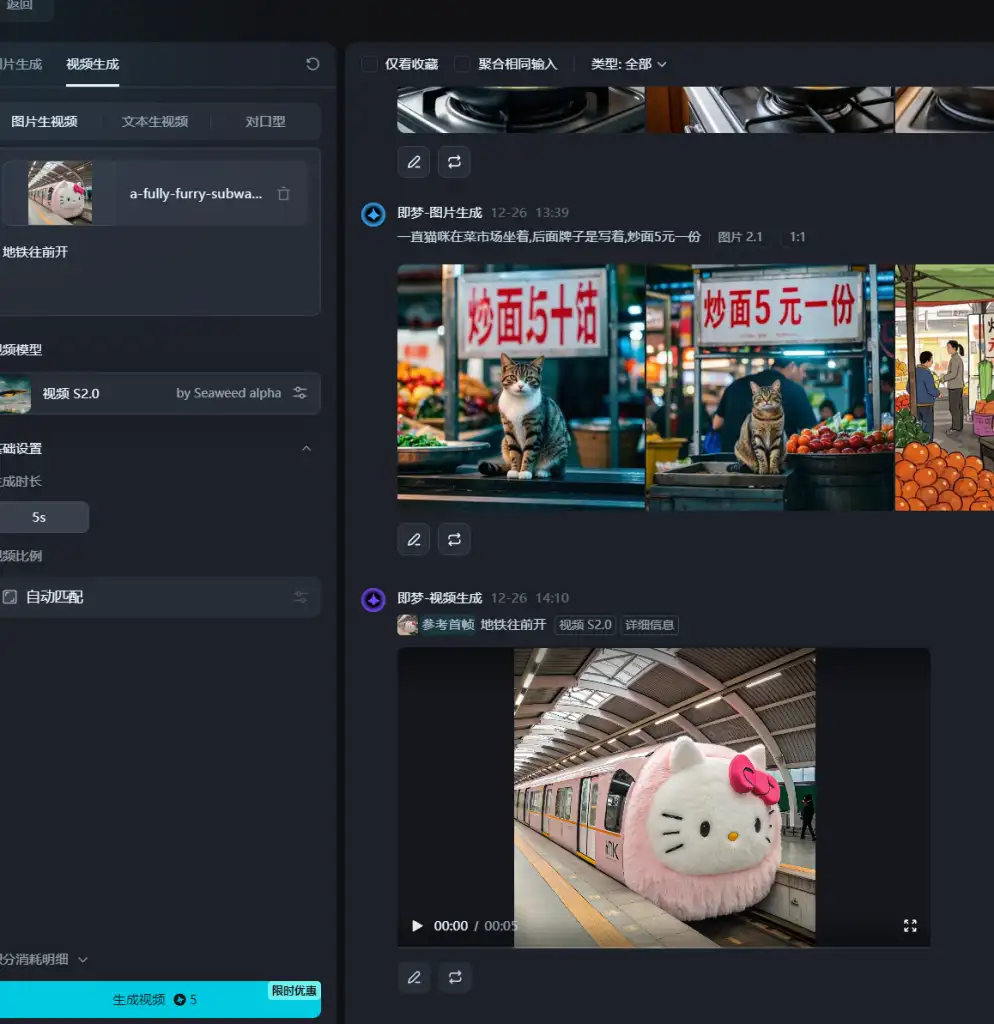Delete the uploaded a-fully-furry-subway image
Viewport: 994px width, 1024px height.
[284, 194]
